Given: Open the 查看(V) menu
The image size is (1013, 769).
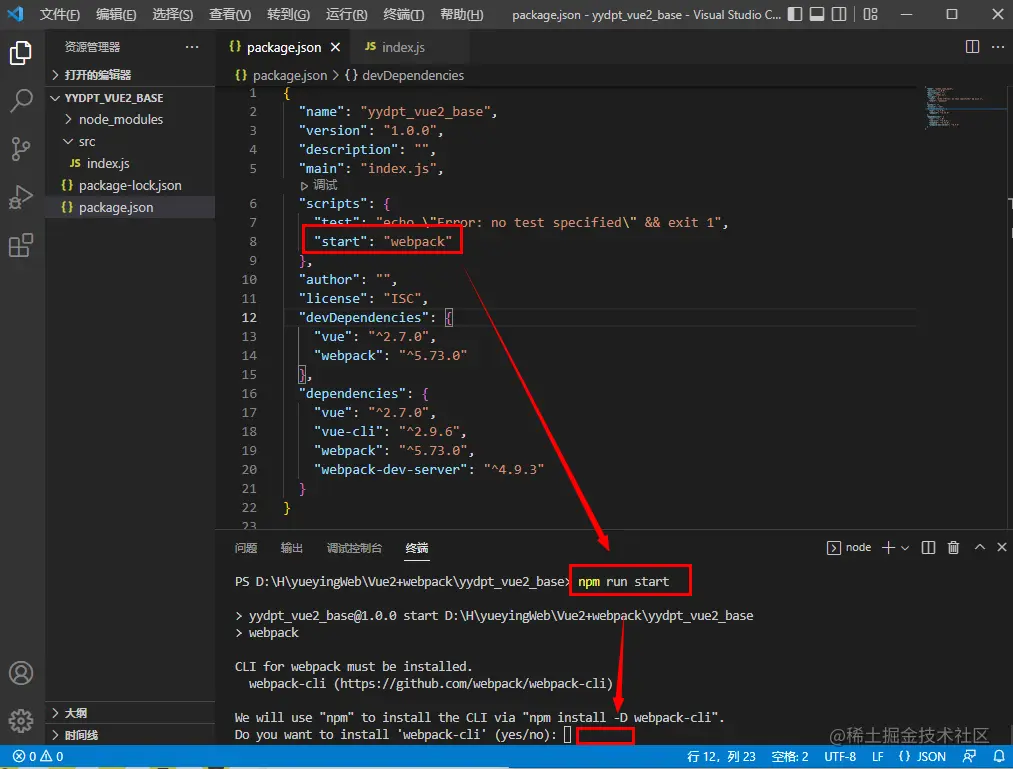Looking at the screenshot, I should point(229,14).
